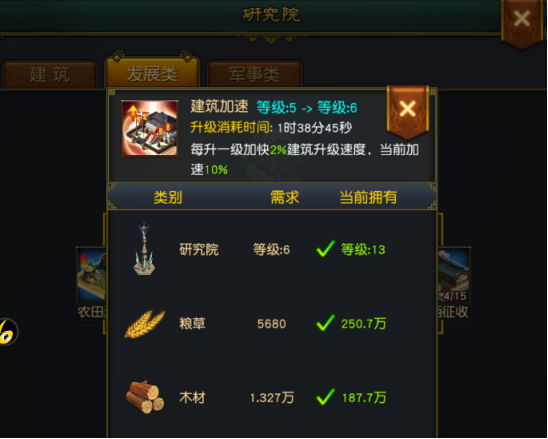
Task: Click green checkmark beside 187.7万
Action: (x=325, y=397)
